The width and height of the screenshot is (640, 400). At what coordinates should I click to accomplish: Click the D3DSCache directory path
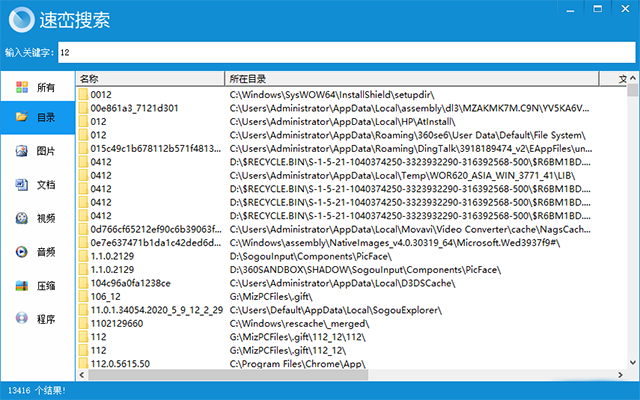[342, 283]
